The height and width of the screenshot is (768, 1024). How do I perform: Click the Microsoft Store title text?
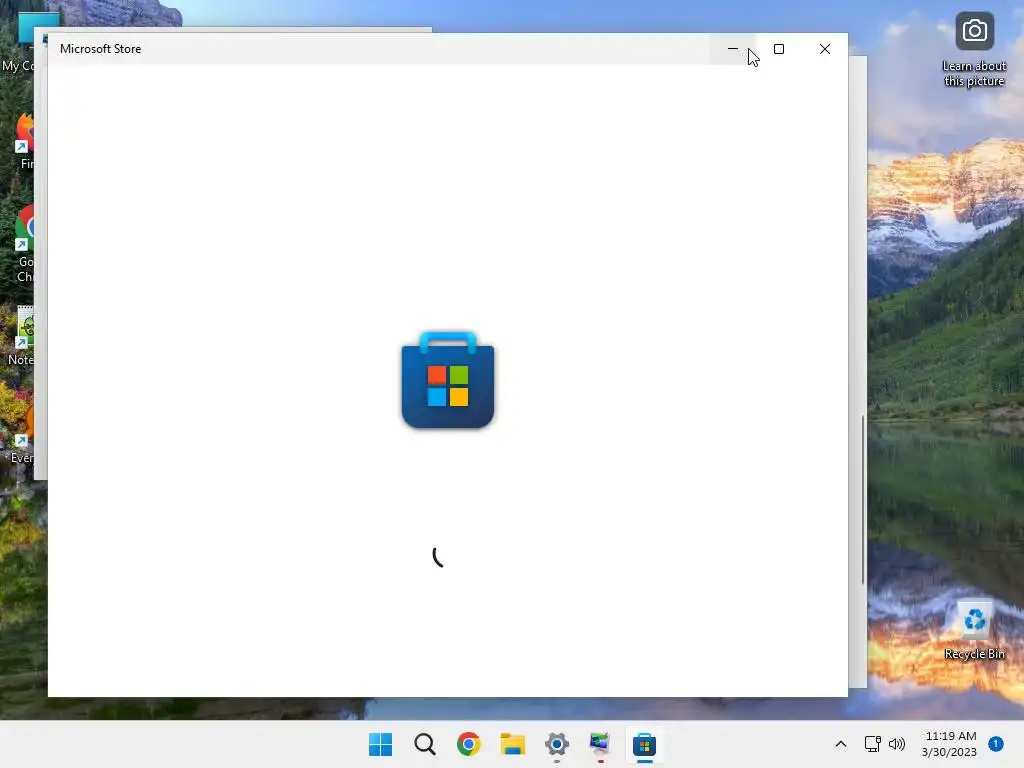pos(101,49)
